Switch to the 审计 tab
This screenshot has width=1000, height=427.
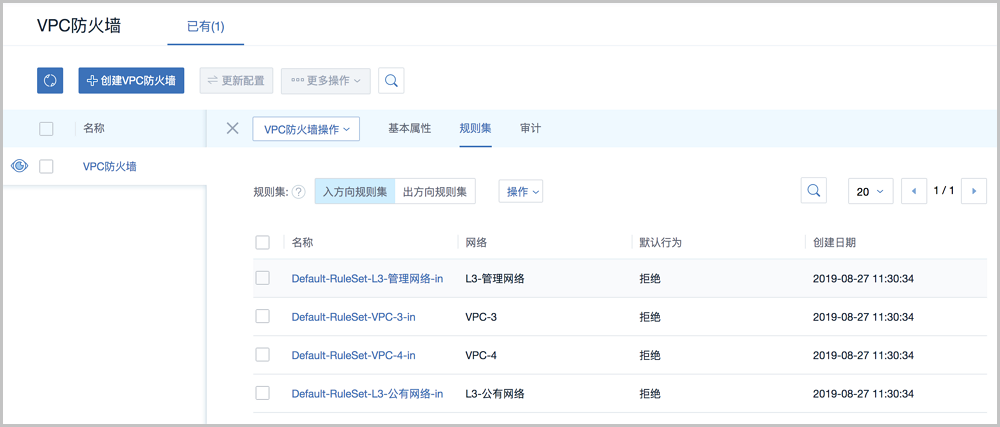pyautogui.click(x=531, y=129)
